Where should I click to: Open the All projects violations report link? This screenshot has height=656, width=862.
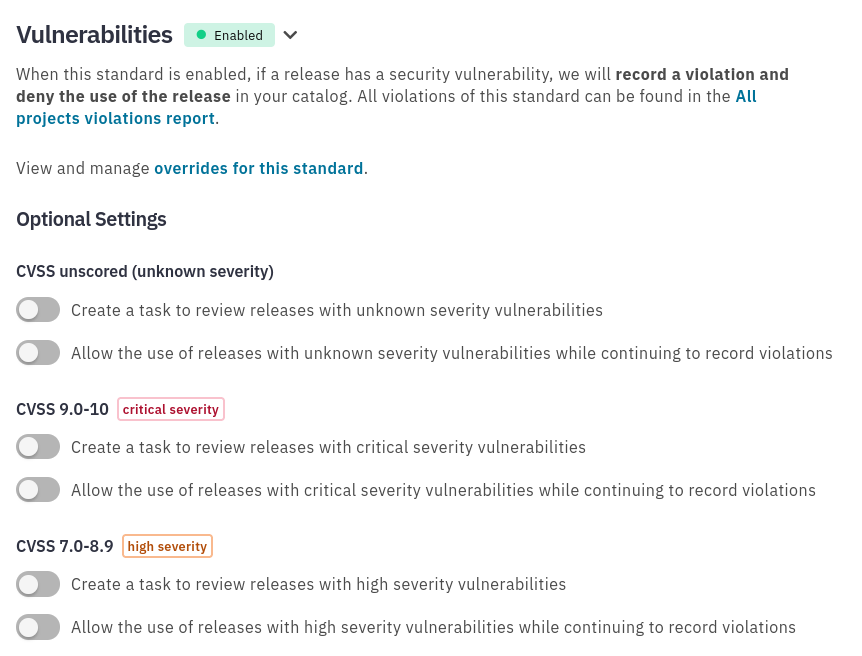pyautogui.click(x=386, y=107)
